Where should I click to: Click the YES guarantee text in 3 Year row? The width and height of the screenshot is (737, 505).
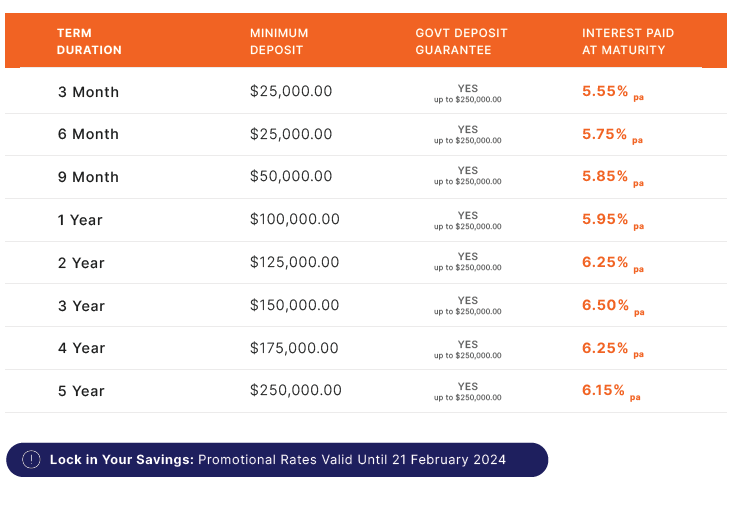click(468, 300)
